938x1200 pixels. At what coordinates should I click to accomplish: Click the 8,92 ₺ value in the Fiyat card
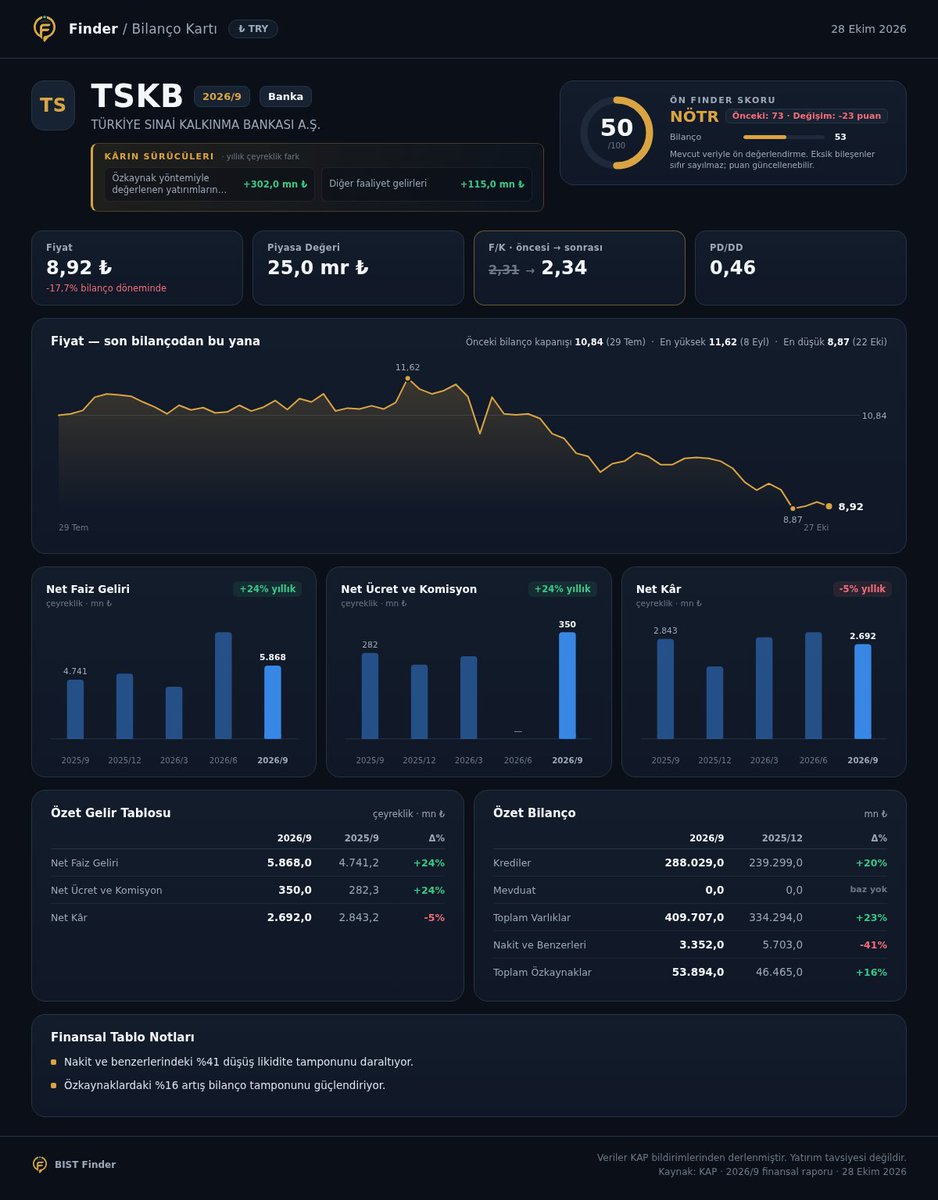tap(79, 268)
